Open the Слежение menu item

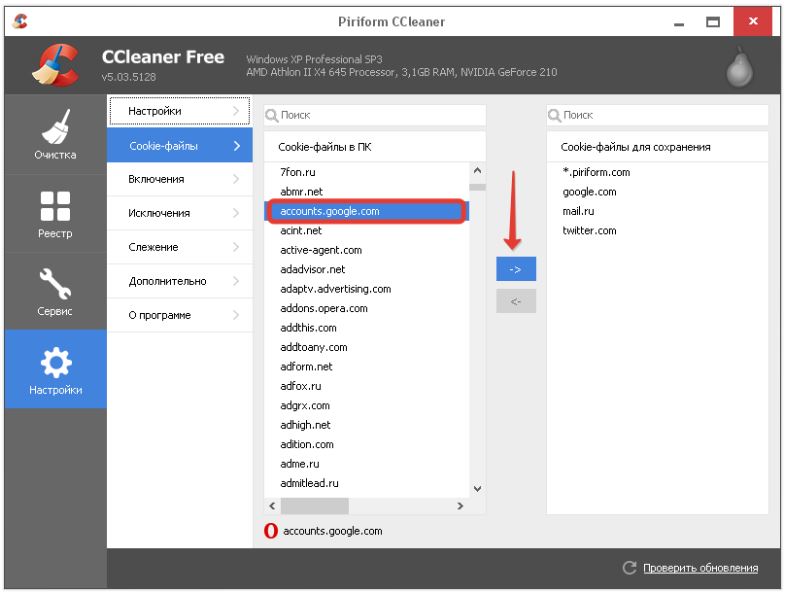(180, 247)
